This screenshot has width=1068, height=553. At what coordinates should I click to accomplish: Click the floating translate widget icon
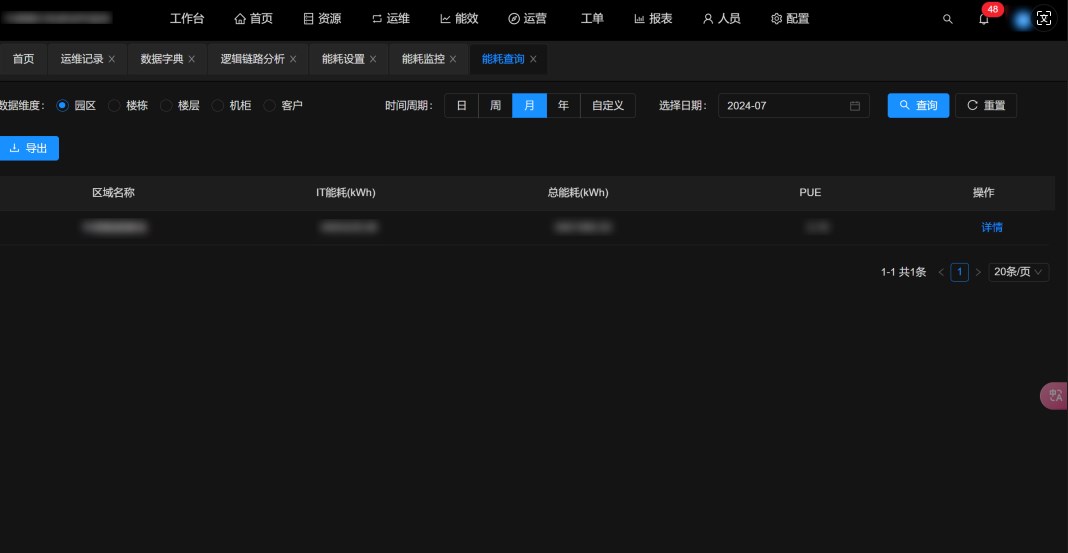[1055, 396]
